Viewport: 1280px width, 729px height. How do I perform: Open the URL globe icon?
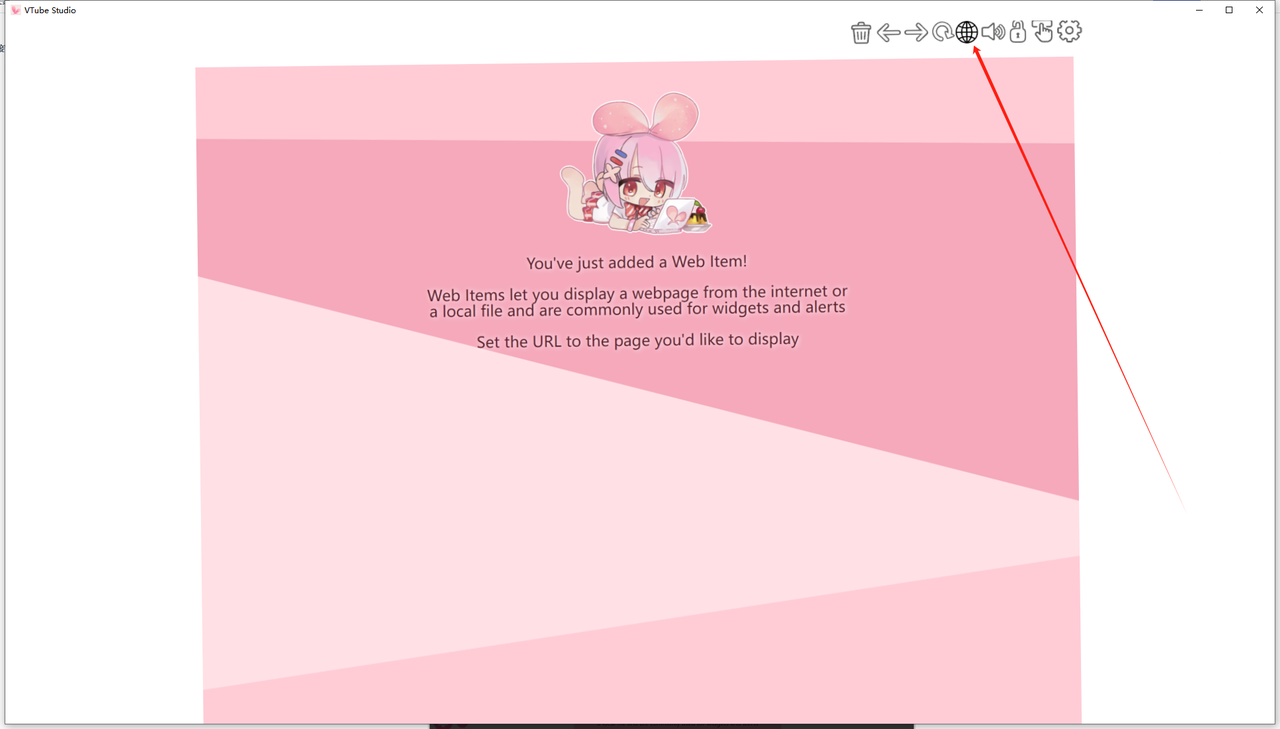(966, 32)
